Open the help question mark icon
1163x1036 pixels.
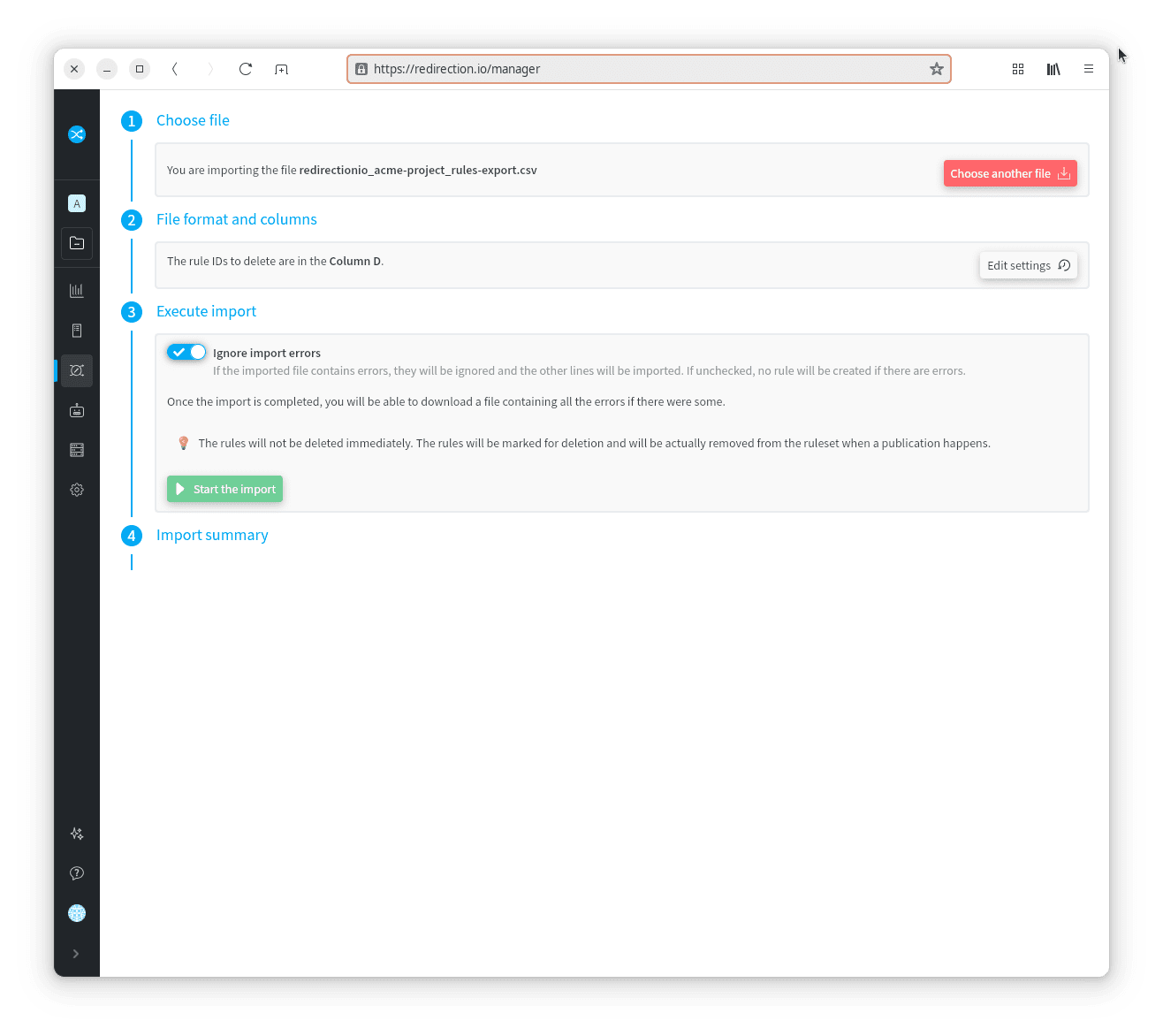tap(77, 873)
